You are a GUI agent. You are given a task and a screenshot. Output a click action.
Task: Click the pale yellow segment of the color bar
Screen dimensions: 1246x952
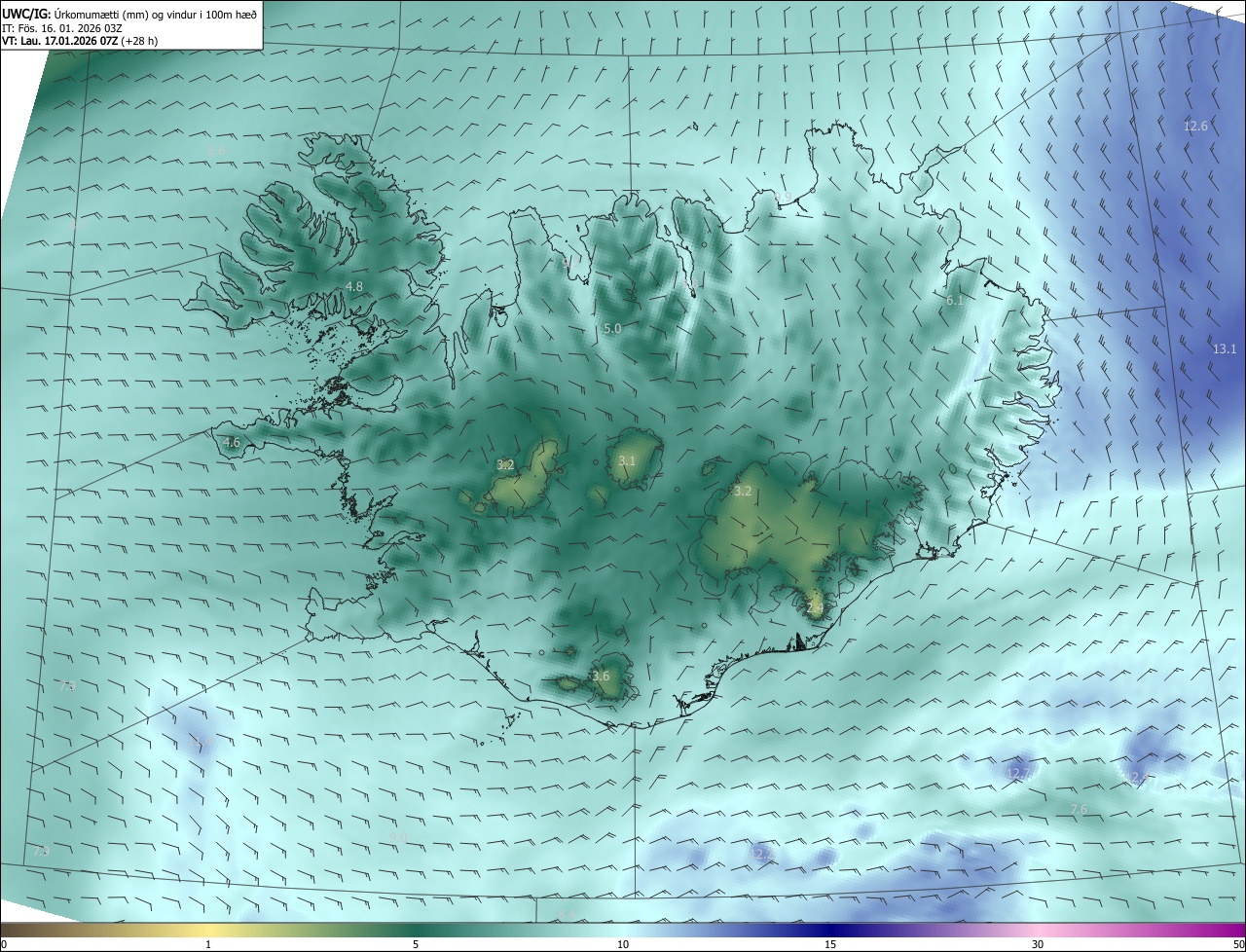tap(209, 931)
